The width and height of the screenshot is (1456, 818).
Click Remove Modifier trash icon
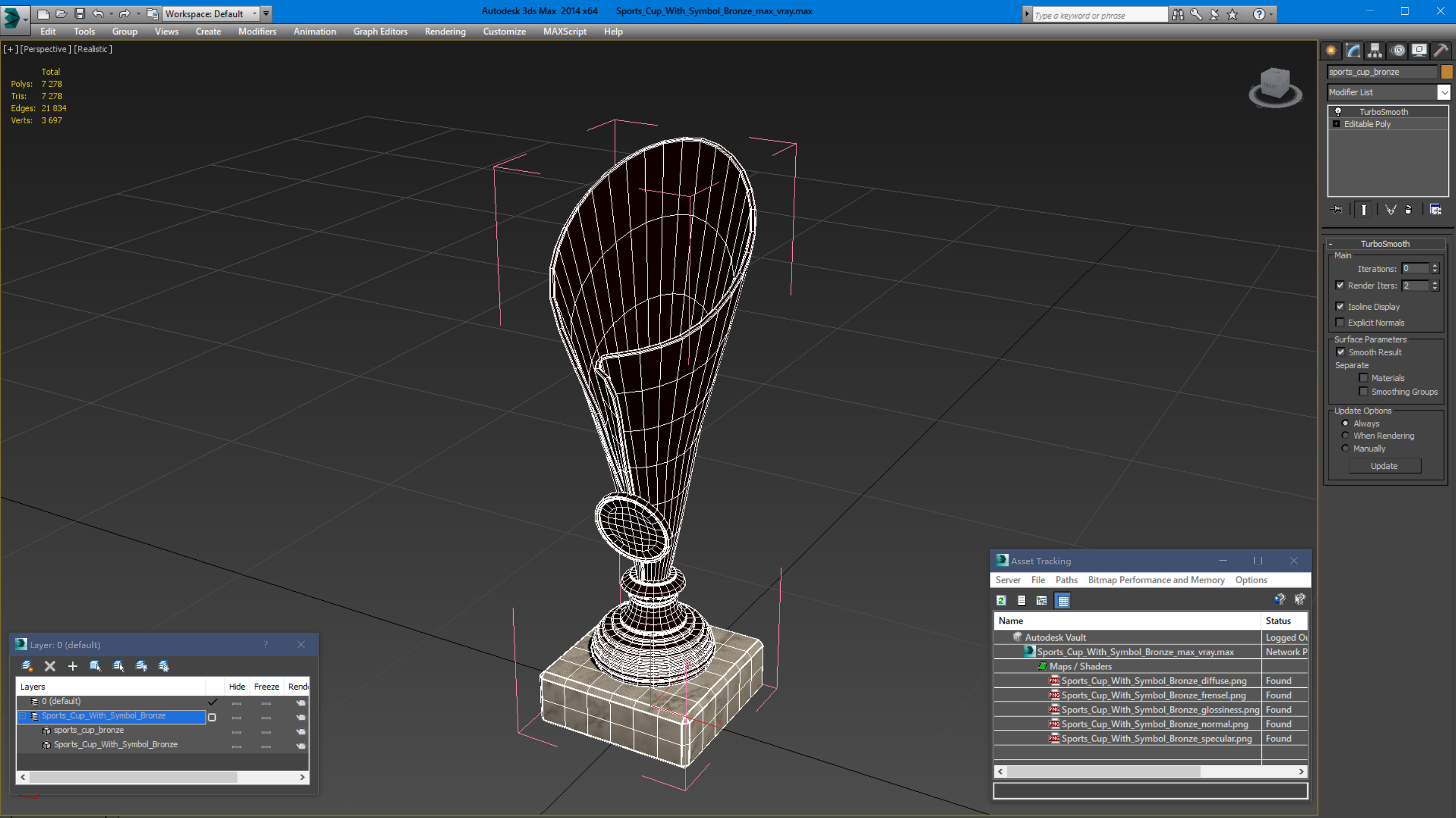click(1408, 210)
